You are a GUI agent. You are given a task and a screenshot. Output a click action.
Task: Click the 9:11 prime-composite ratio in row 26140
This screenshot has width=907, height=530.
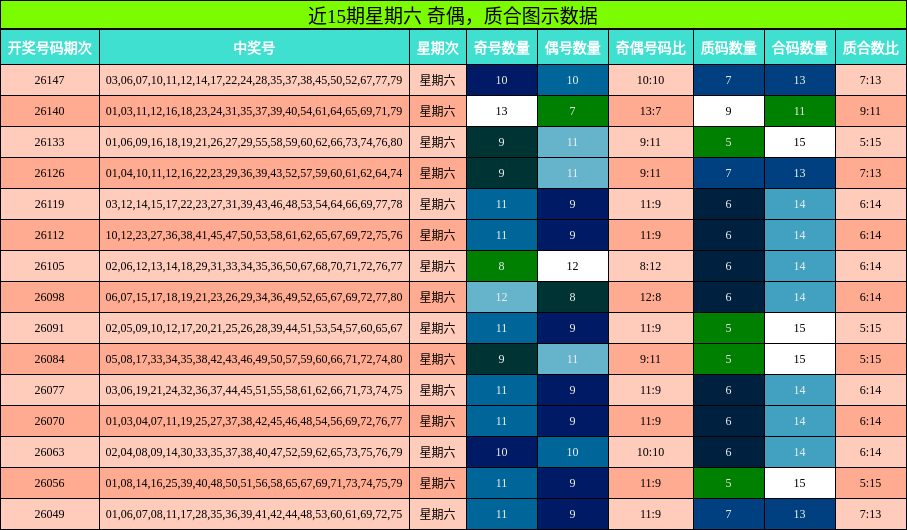871,111
